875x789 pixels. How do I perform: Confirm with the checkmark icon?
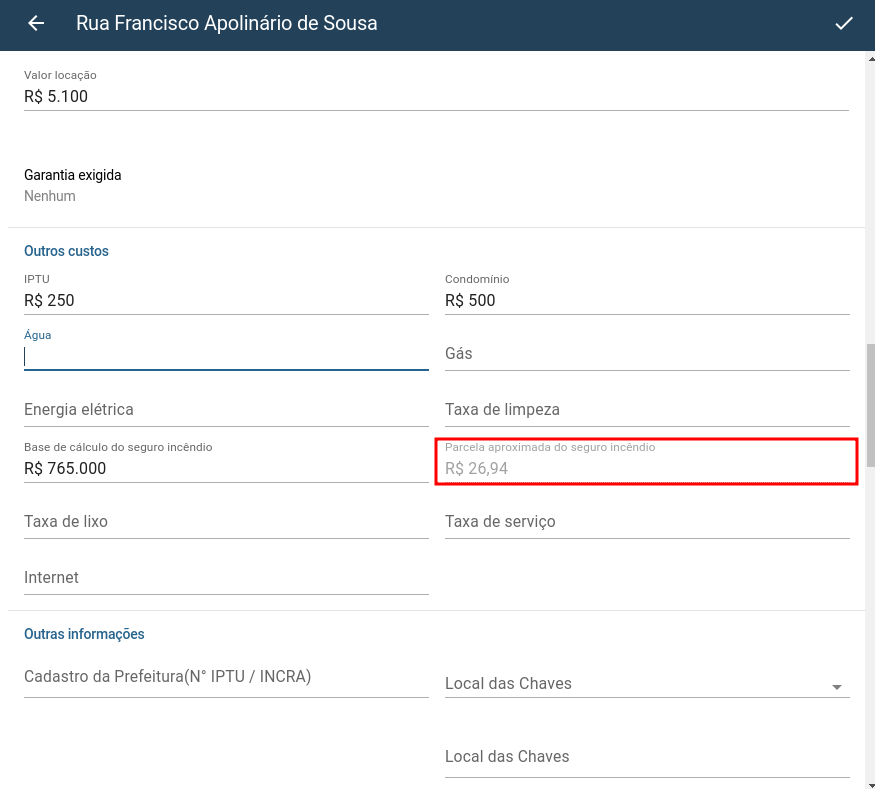pyautogui.click(x=844, y=23)
